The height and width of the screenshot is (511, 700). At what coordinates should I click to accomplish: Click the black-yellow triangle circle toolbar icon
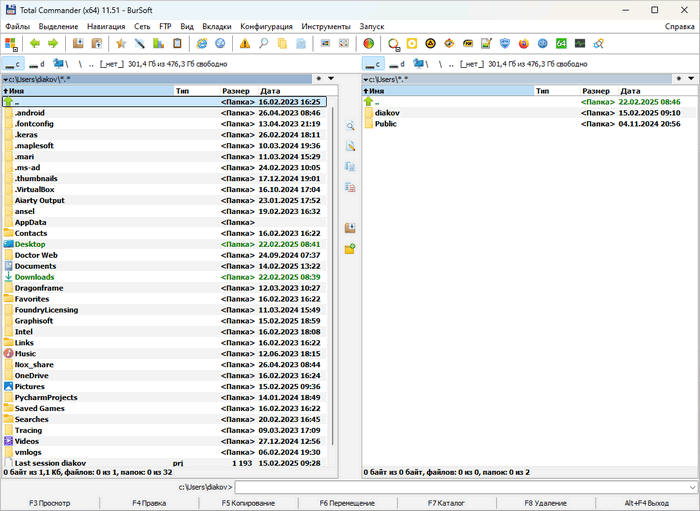pos(430,43)
